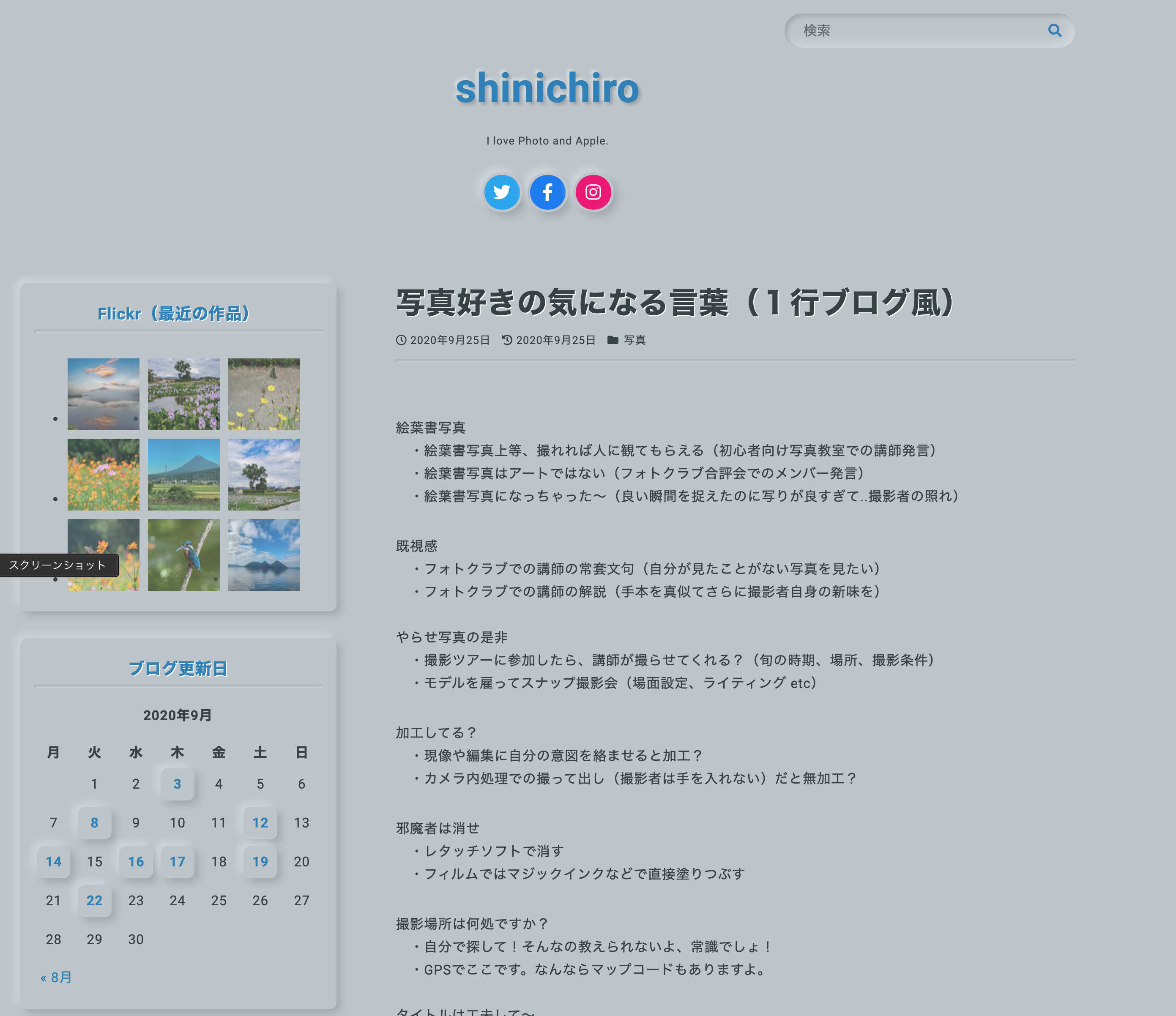The image size is (1176, 1016).
Task: Open the Instagram profile icon
Action: 593,192
